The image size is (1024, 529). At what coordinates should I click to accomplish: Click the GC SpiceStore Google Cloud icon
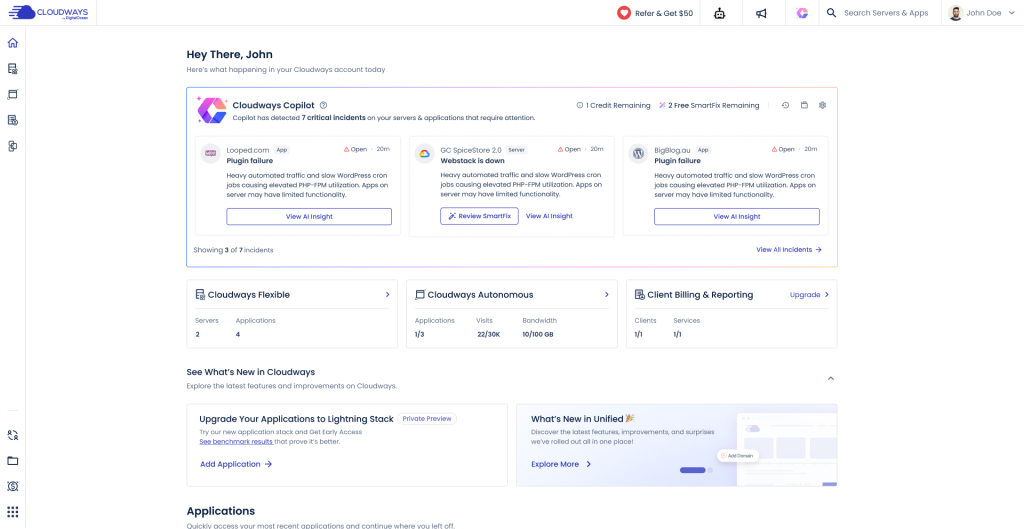point(424,153)
